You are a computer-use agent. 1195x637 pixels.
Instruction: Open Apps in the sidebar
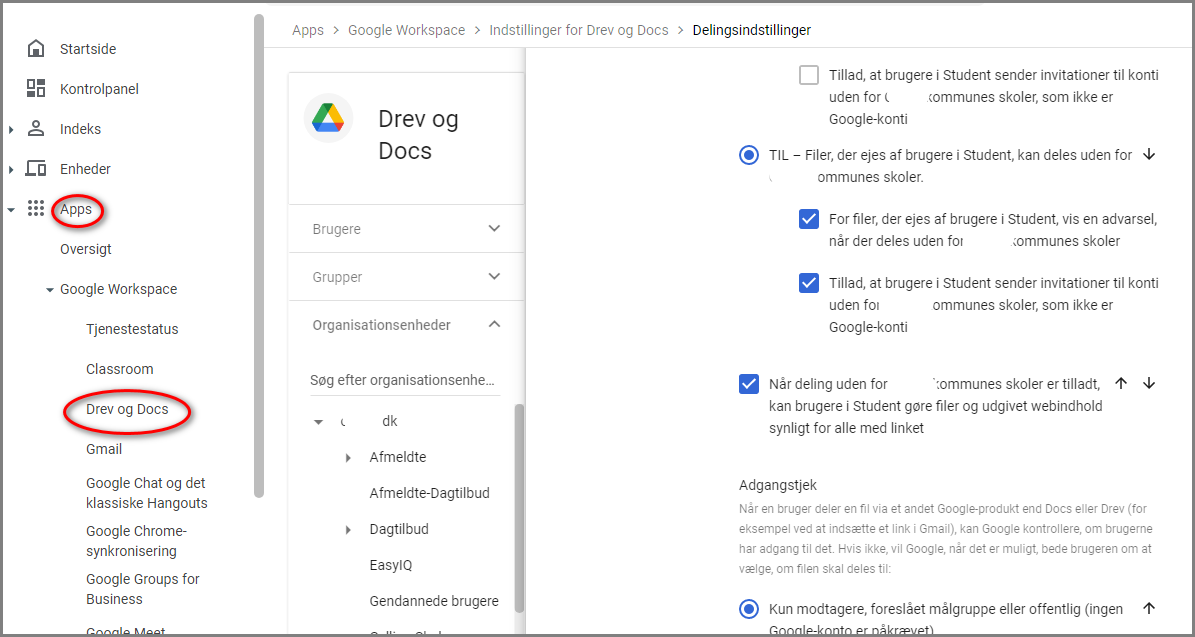pos(76,210)
